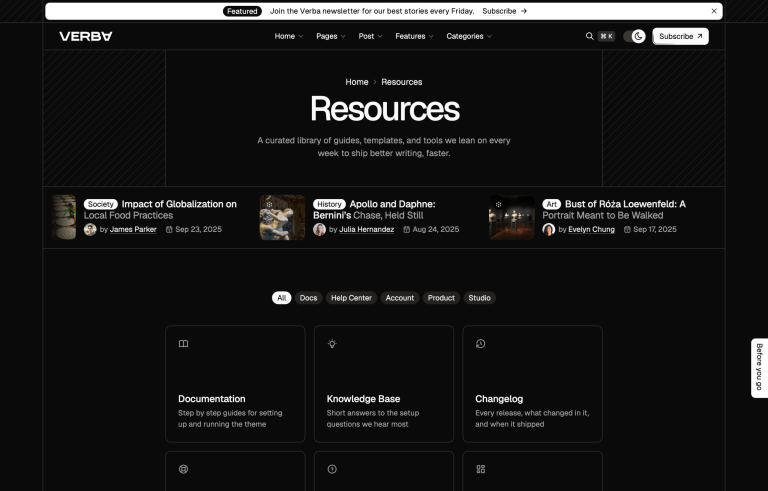The image size is (768, 491).
Task: Follow the Subscribe link in the banner
Action: tap(504, 11)
